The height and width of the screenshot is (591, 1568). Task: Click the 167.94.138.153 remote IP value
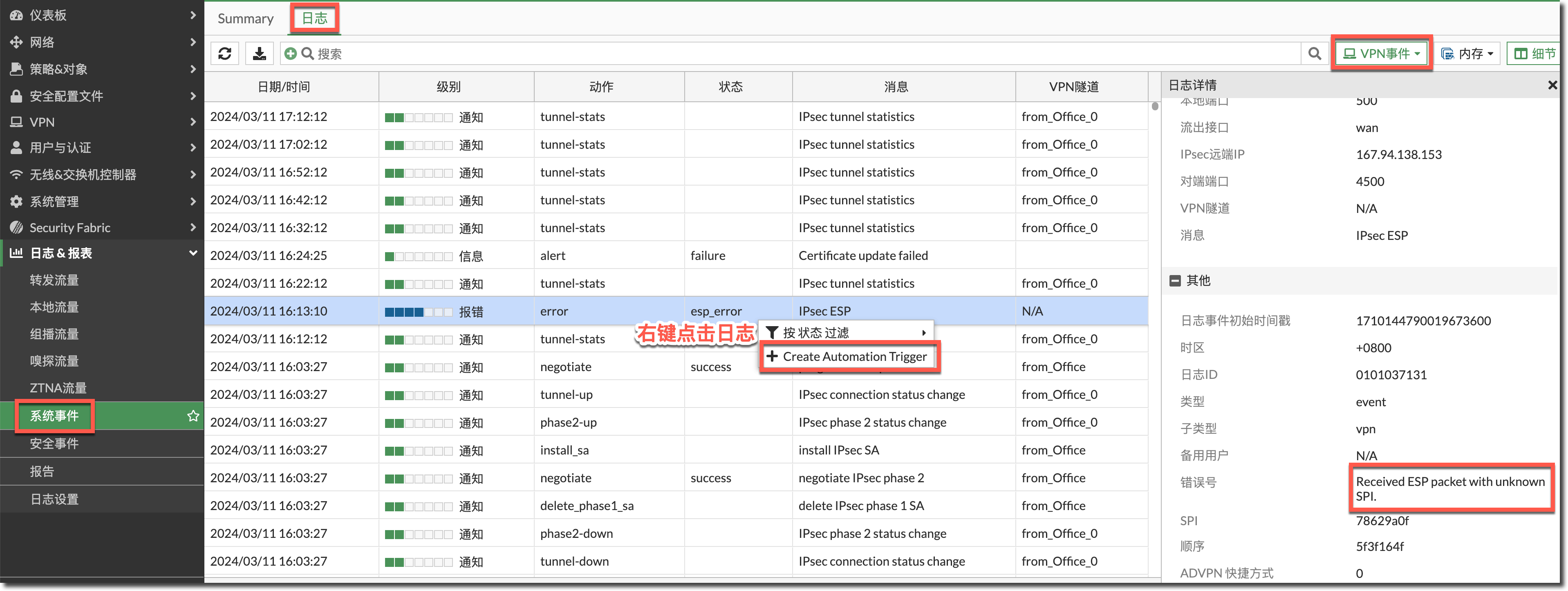pos(1398,154)
